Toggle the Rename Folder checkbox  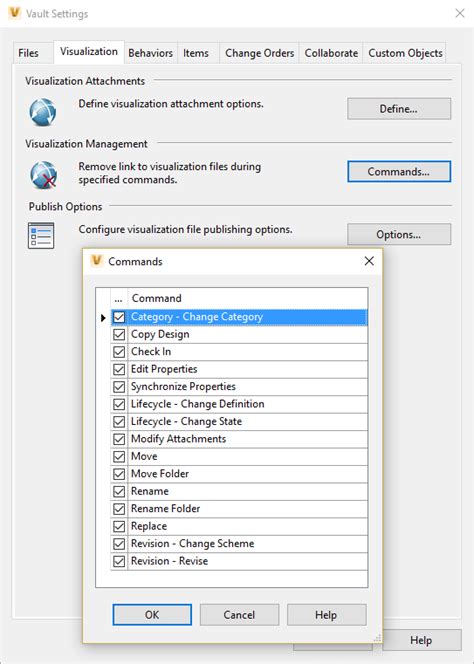[119, 509]
